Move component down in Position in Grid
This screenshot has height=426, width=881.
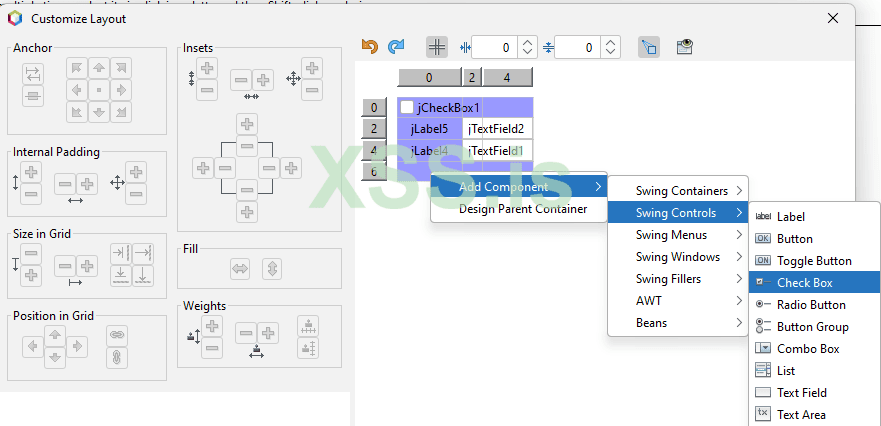[x=55, y=357]
